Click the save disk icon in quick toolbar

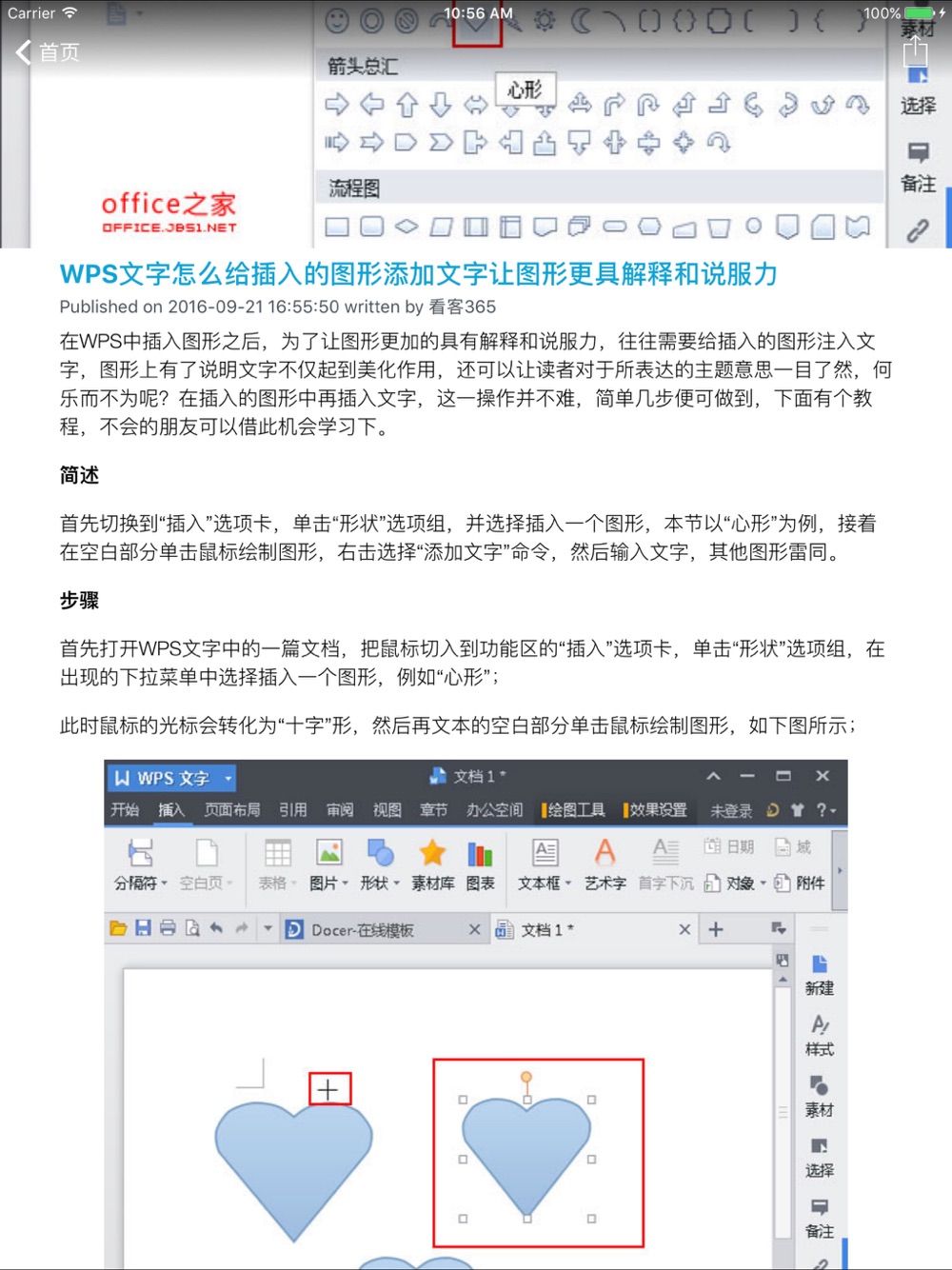click(143, 928)
